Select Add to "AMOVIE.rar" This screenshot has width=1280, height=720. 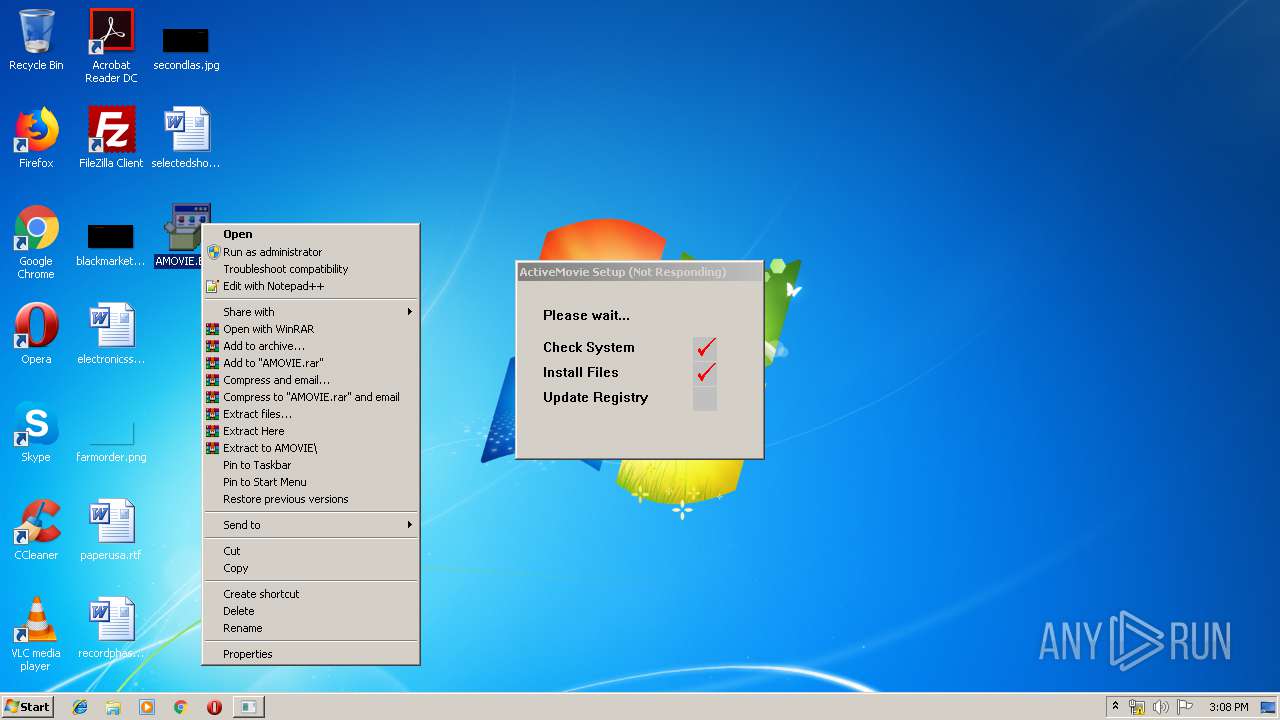pos(311,363)
